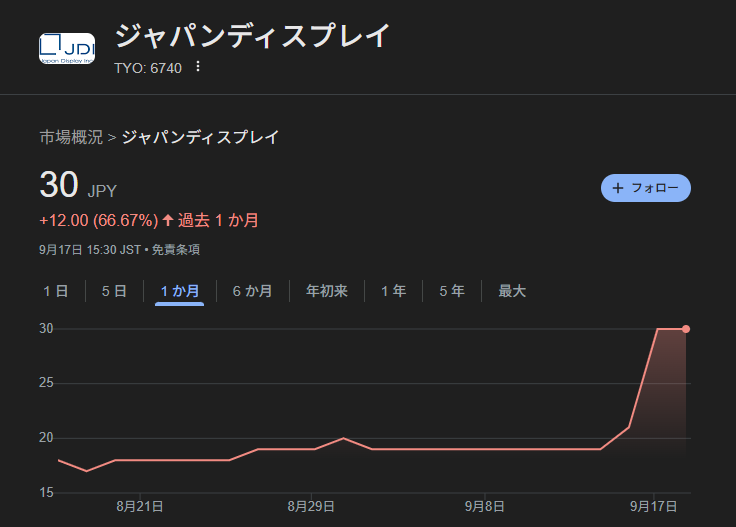736x527 pixels.
Task: Click the up arrow beside 過去 1 か月
Action: coord(168,220)
